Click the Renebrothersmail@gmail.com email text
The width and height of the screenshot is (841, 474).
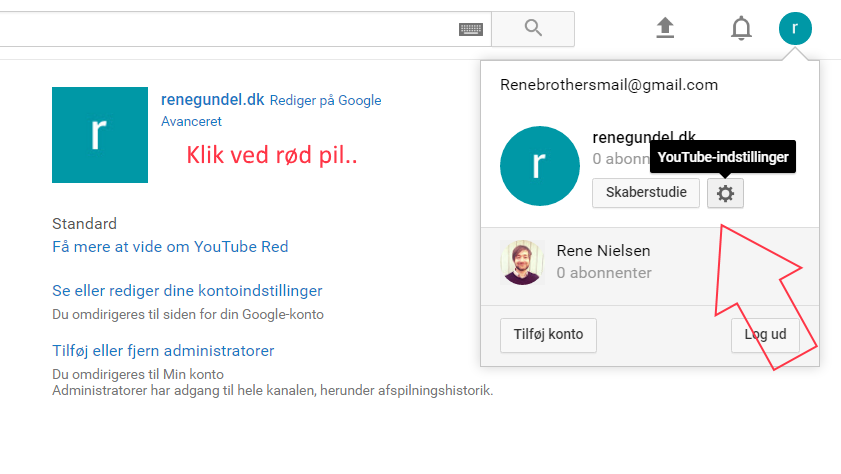[x=609, y=85]
